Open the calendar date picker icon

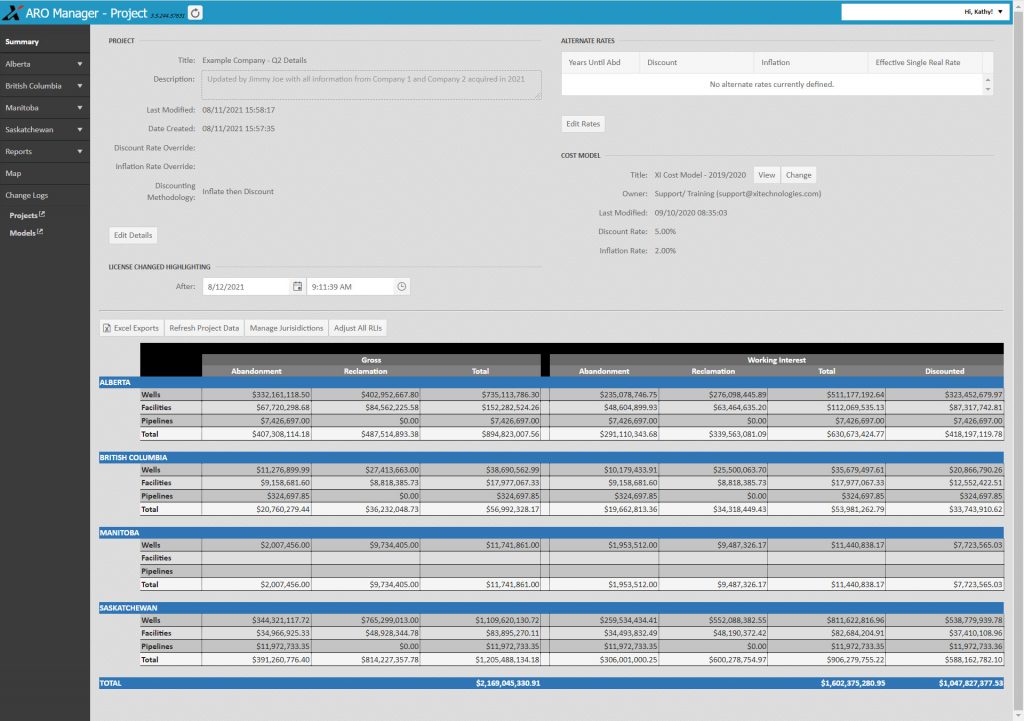coord(297,287)
